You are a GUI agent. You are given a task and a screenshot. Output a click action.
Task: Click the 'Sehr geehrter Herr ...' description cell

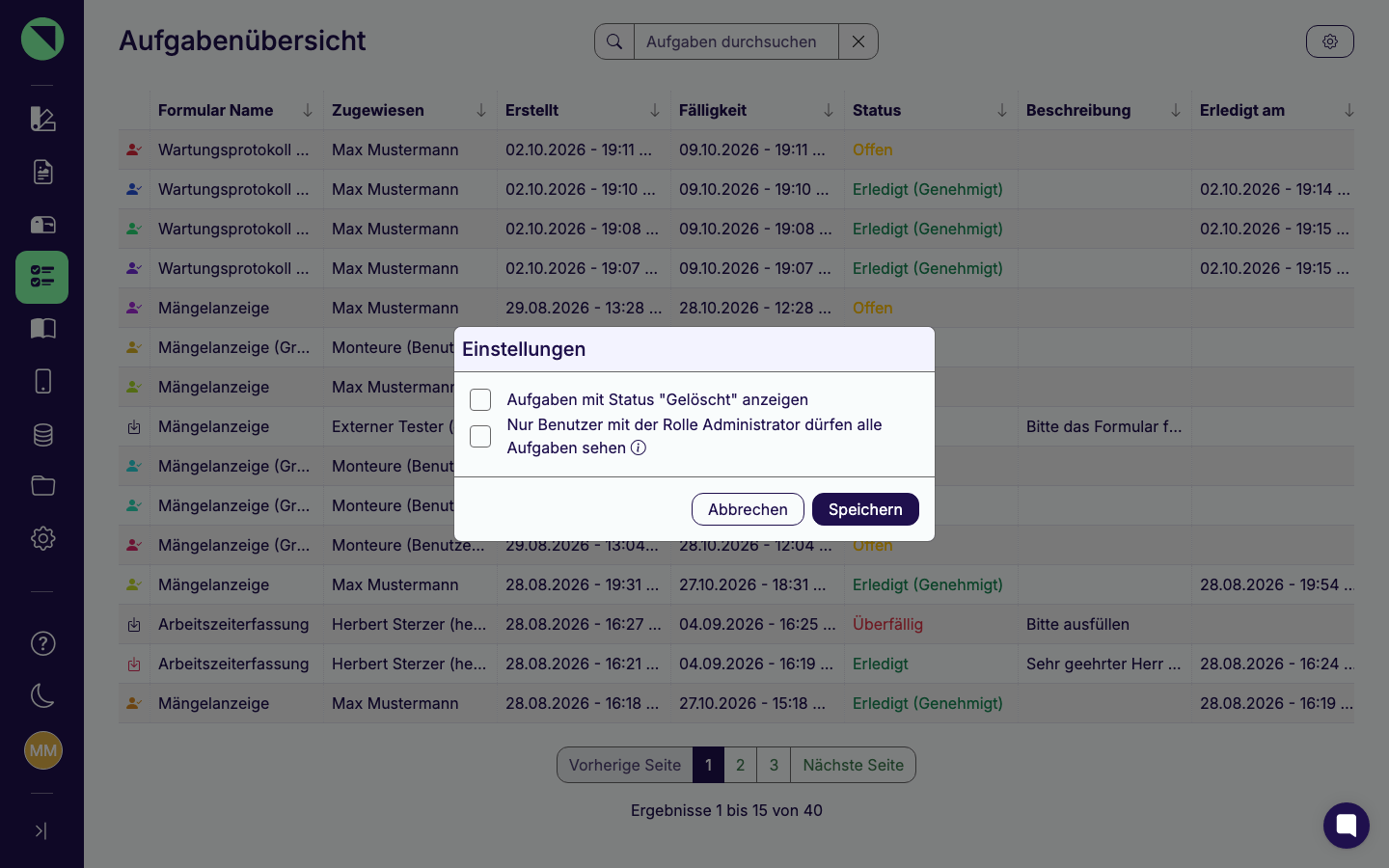(x=1103, y=664)
